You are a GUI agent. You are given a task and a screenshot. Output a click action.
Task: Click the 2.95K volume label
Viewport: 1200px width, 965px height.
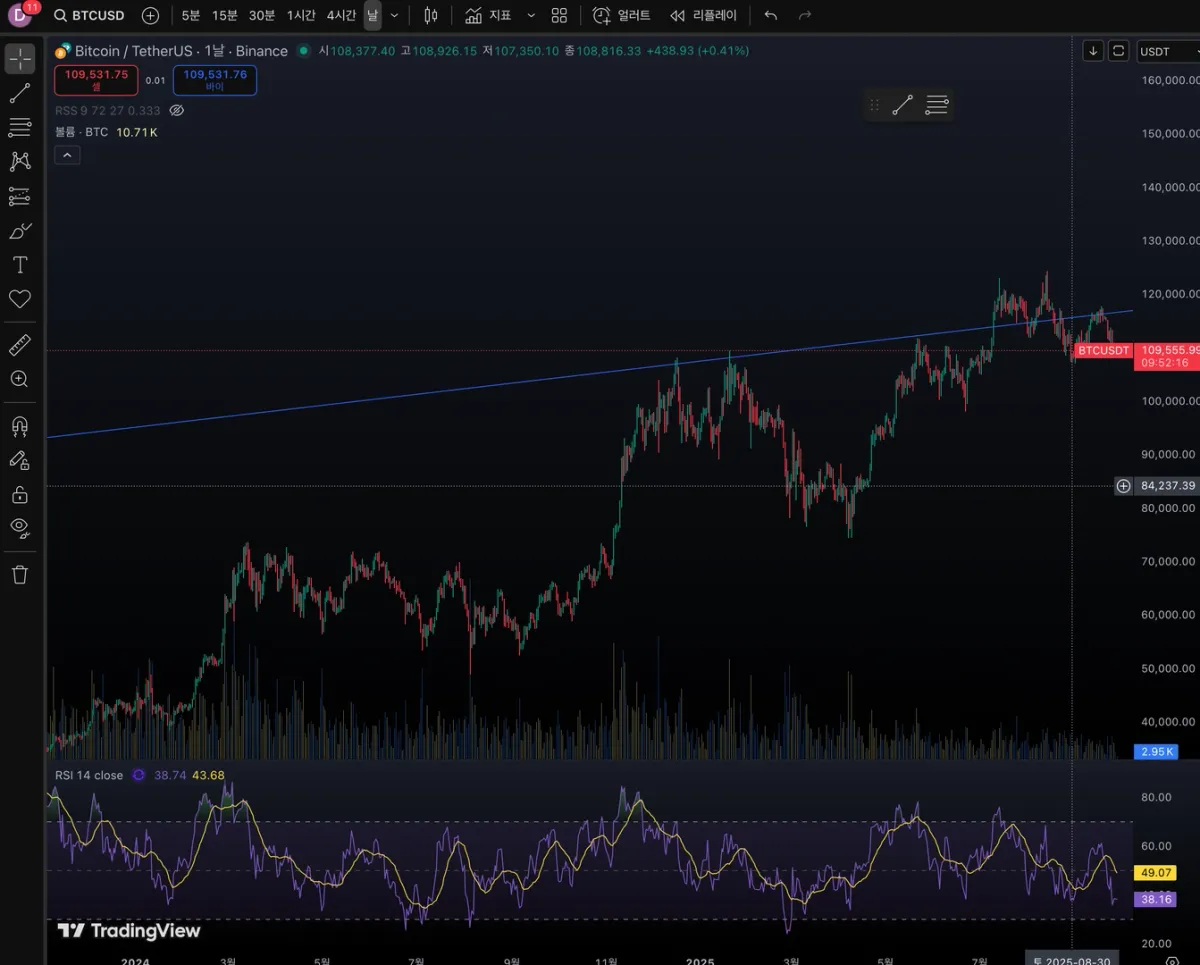coord(1157,751)
